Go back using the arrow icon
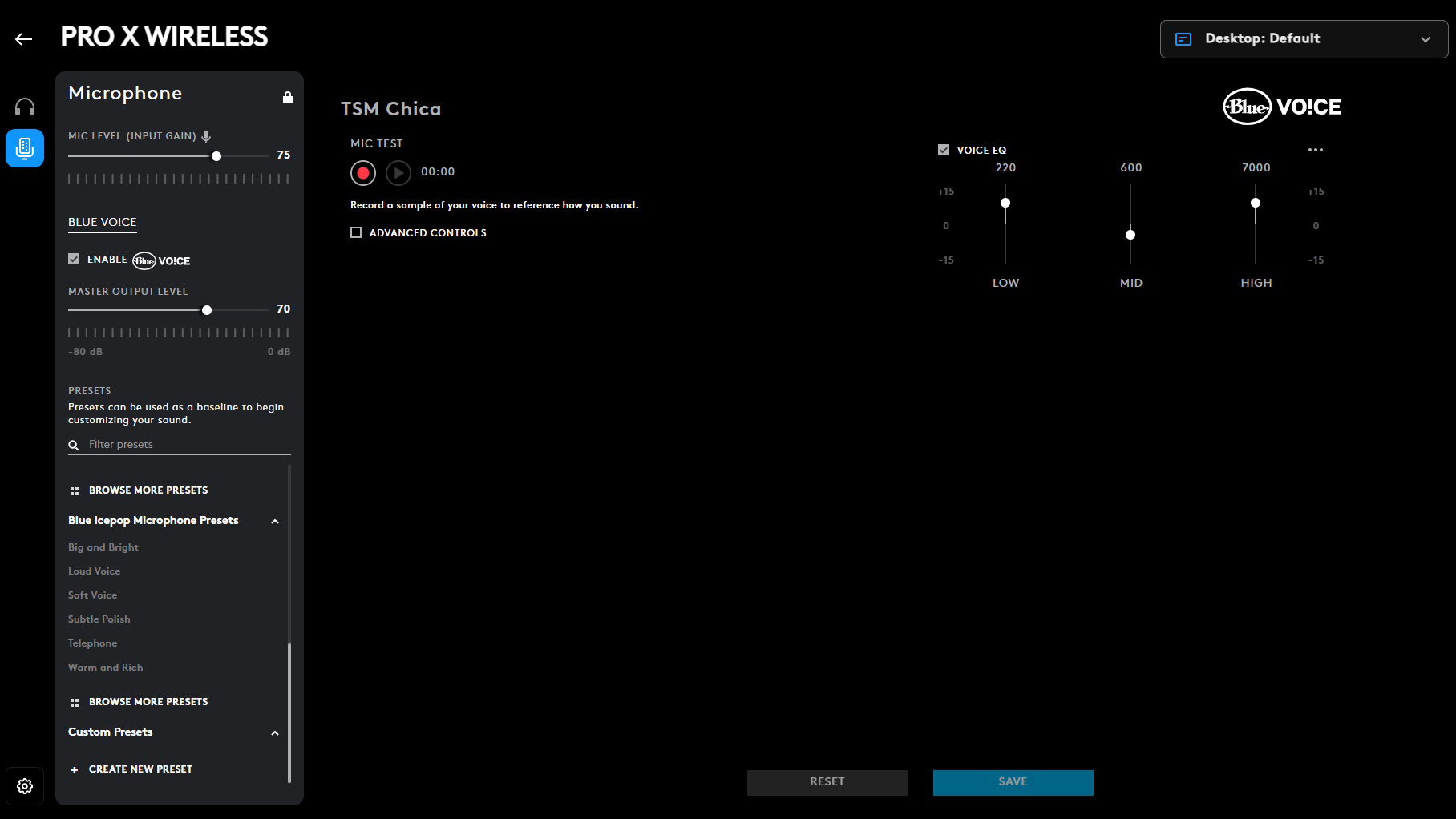Viewport: 1456px width, 819px height. pos(24,38)
